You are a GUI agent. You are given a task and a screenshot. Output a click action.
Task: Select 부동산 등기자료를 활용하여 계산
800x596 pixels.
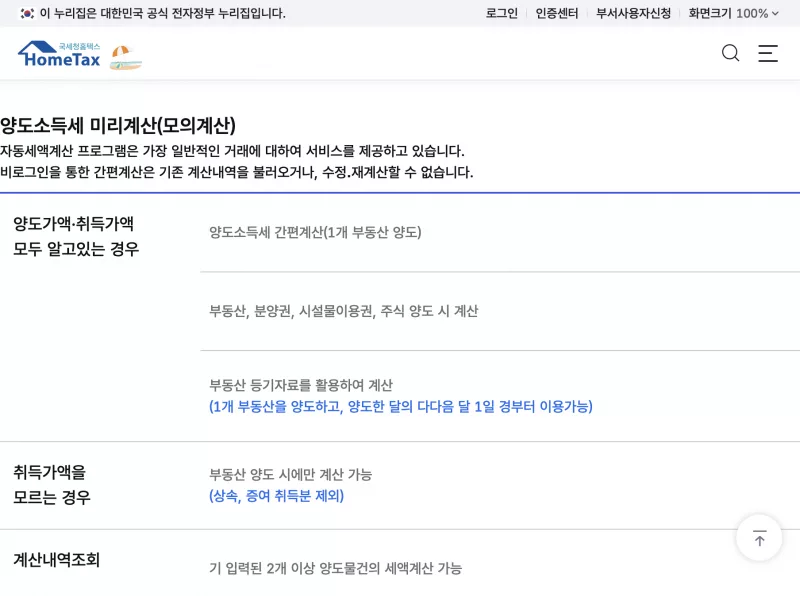click(x=301, y=385)
